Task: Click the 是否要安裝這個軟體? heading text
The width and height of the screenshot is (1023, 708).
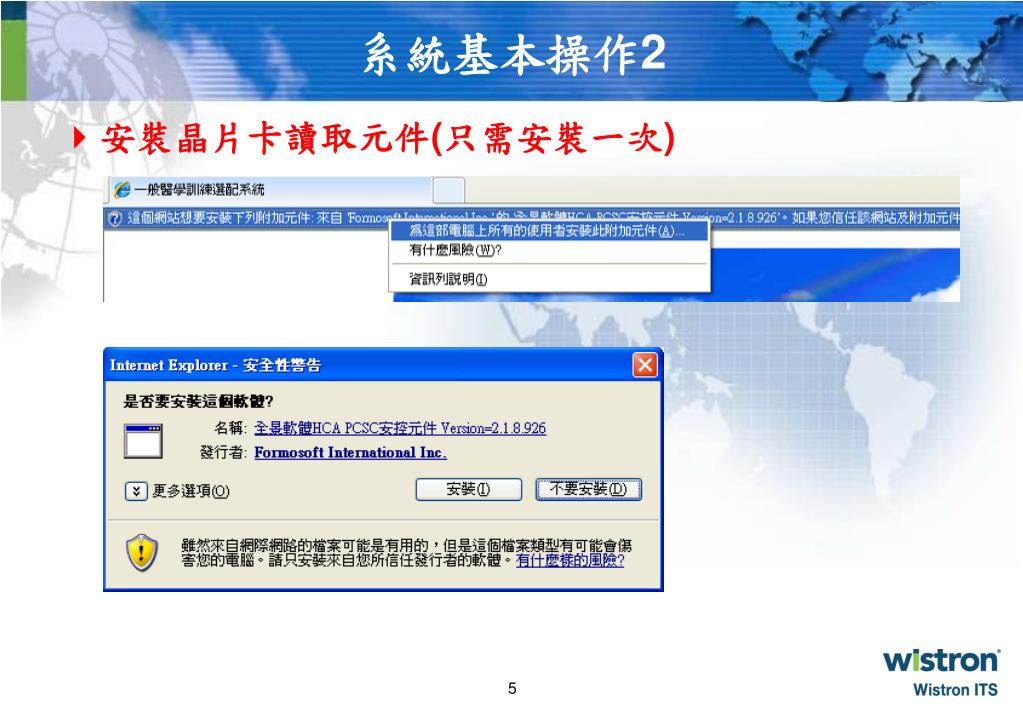Action: [198, 401]
